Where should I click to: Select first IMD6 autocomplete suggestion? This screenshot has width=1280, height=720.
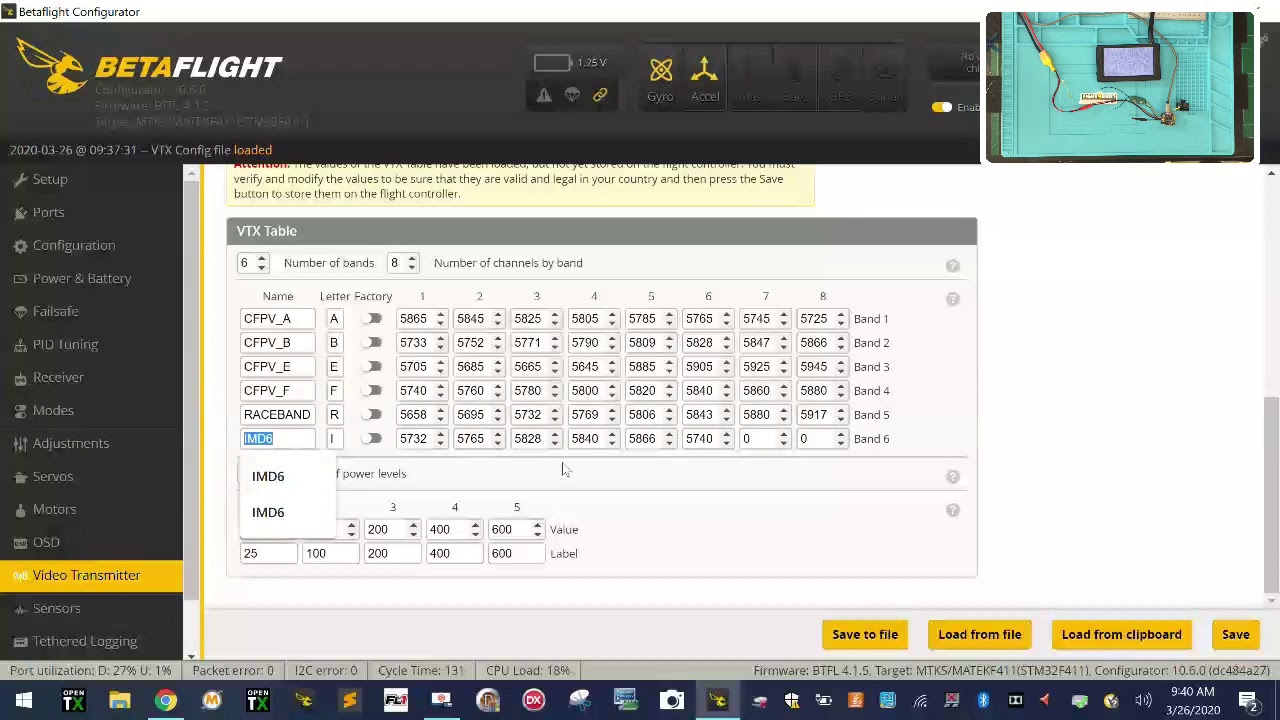pos(287,477)
